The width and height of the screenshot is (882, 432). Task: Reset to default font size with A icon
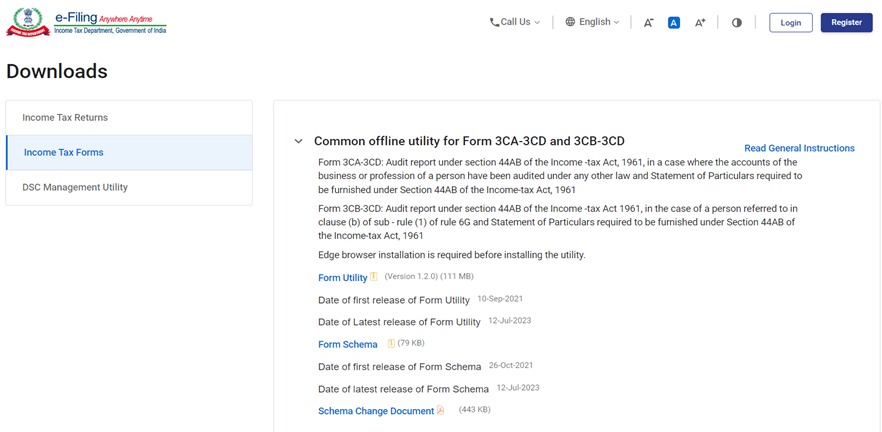(x=674, y=23)
